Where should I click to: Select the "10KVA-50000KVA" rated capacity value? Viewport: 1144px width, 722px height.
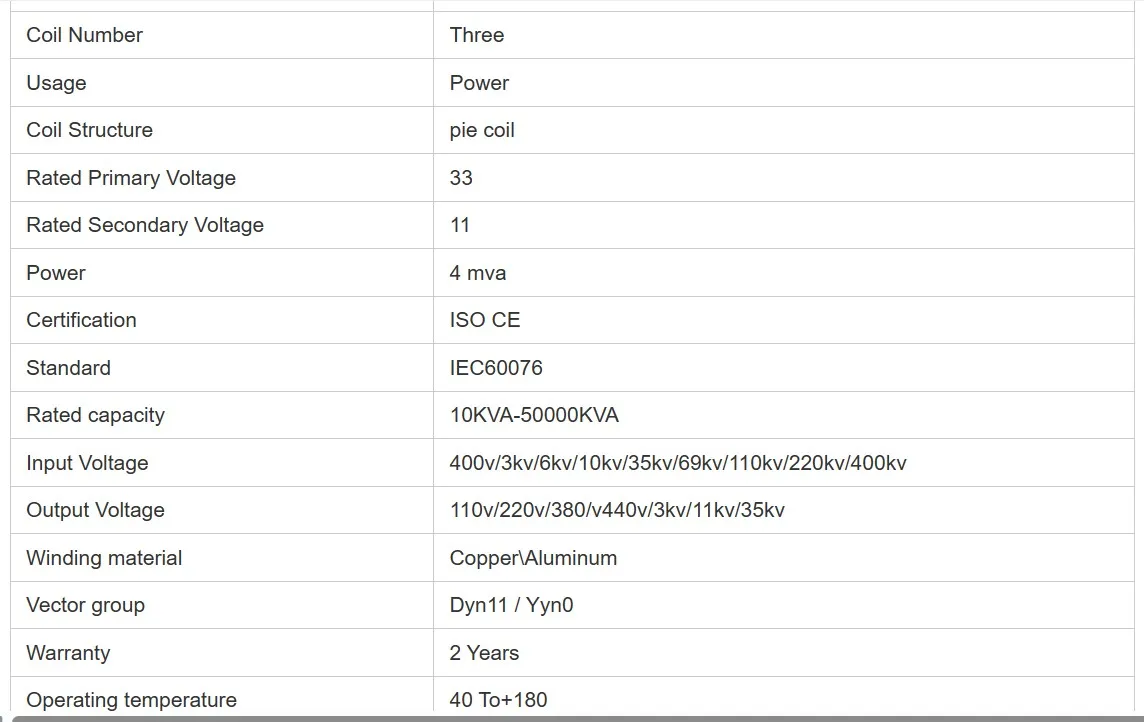pyautogui.click(x=534, y=415)
